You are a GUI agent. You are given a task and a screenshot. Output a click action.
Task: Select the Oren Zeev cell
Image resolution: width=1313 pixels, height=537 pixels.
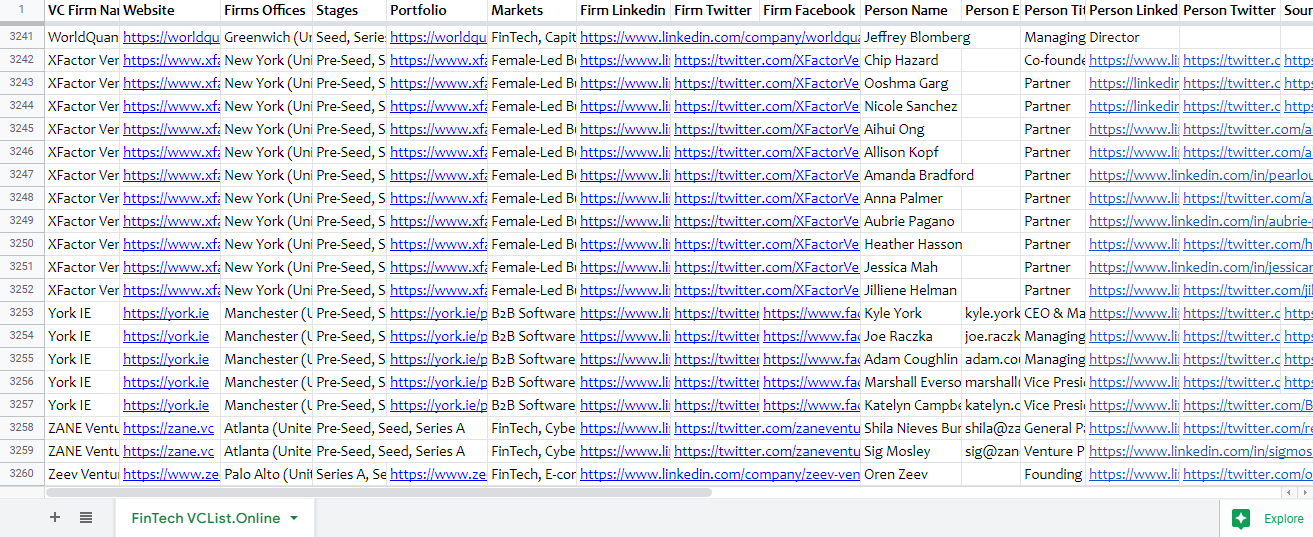(911, 474)
